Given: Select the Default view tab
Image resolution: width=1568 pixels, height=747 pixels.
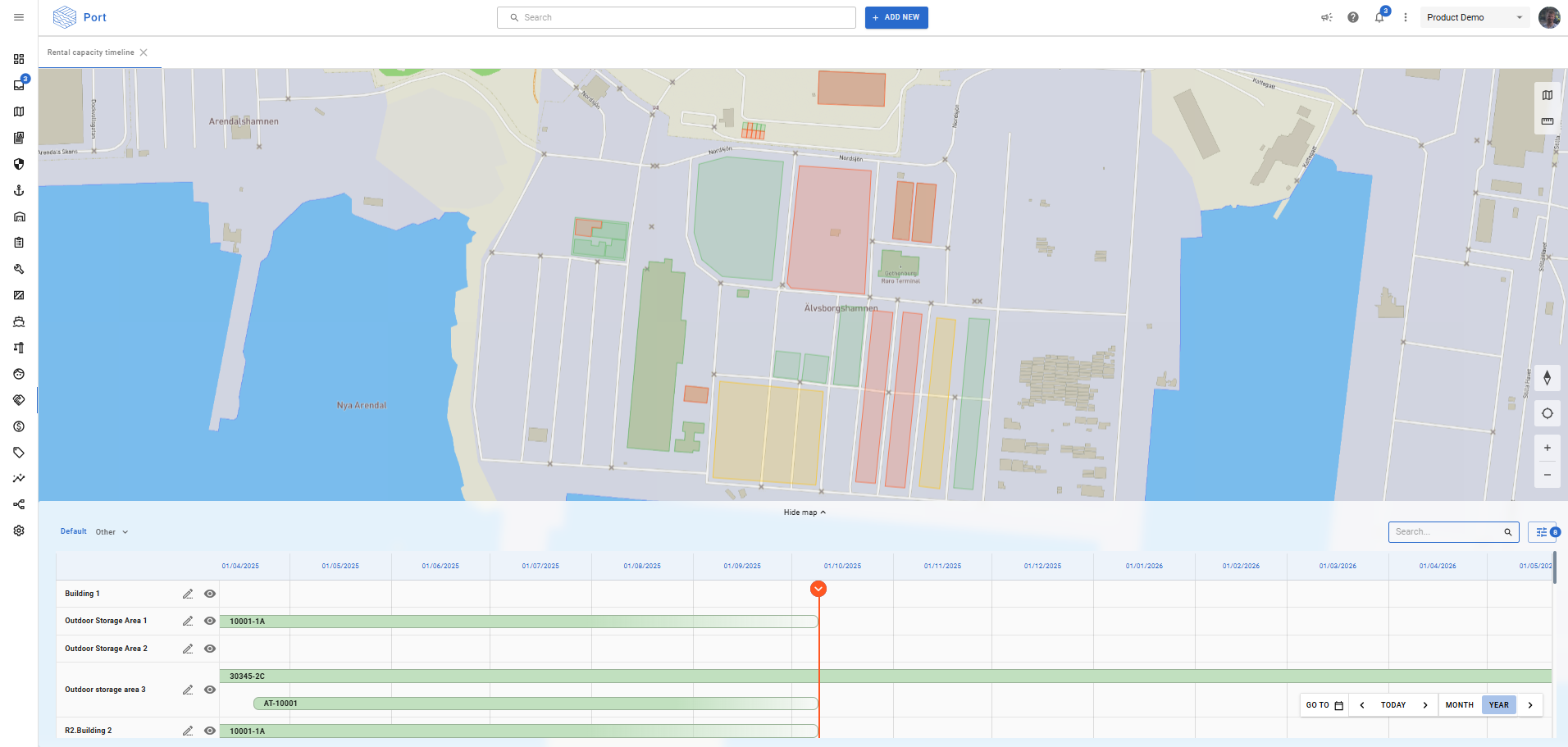Looking at the screenshot, I should coord(73,531).
